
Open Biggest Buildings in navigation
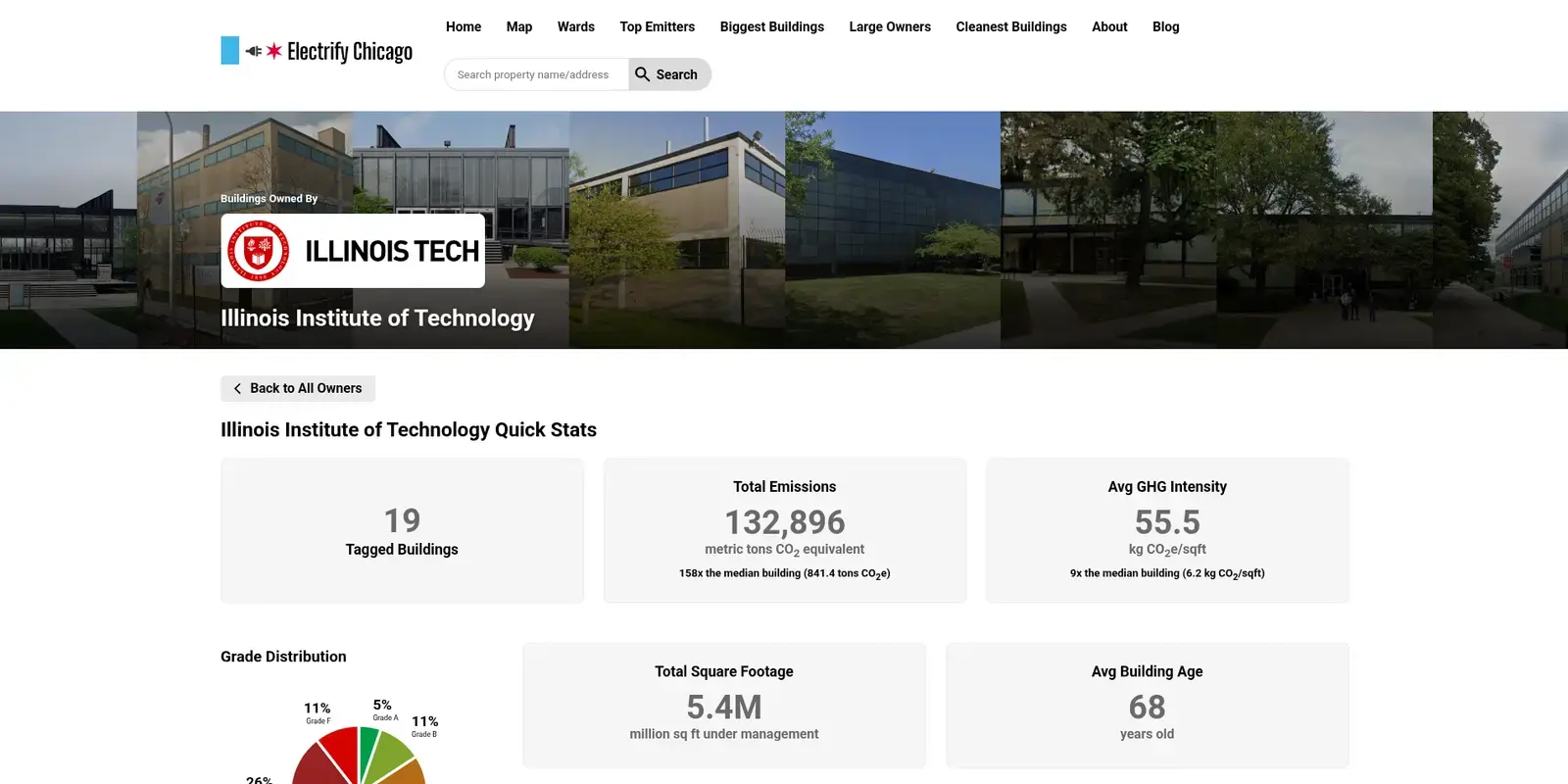coord(771,26)
